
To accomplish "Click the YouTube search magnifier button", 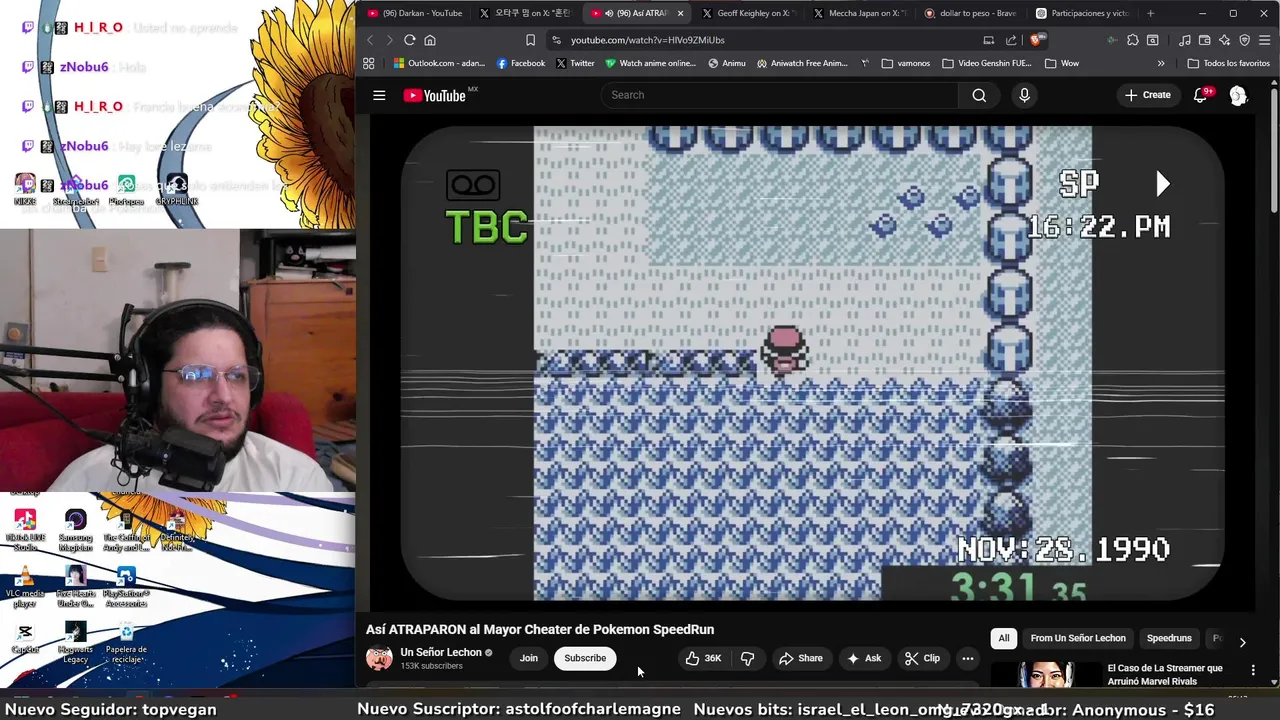I will pyautogui.click(x=979, y=95).
